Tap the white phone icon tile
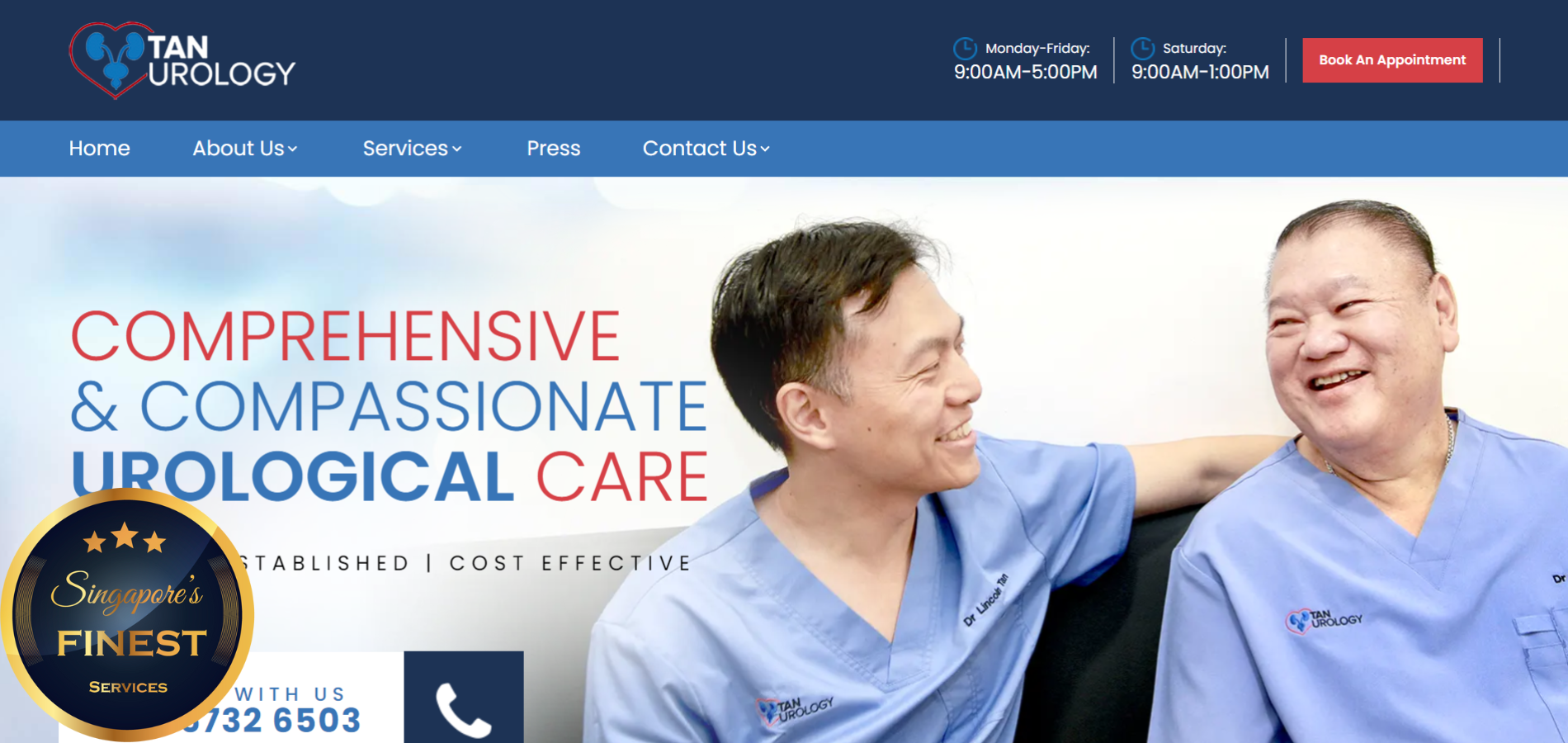The image size is (1568, 743). click(x=464, y=698)
